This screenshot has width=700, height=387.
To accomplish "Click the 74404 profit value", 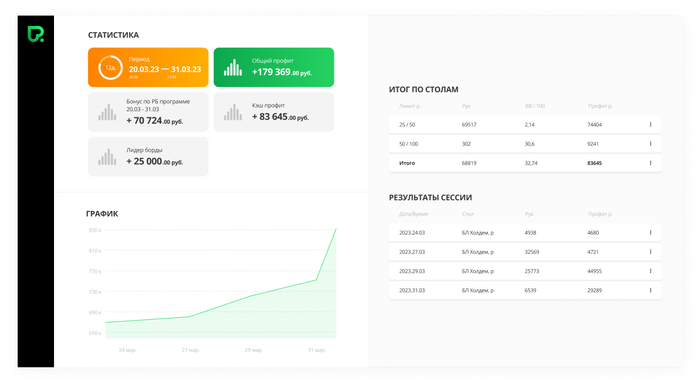I will [595, 125].
